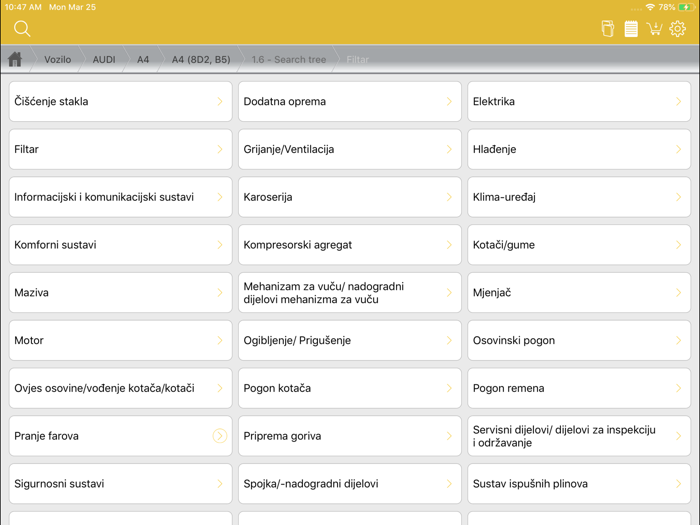
Task: Open Pogon kotača category
Action: click(350, 388)
